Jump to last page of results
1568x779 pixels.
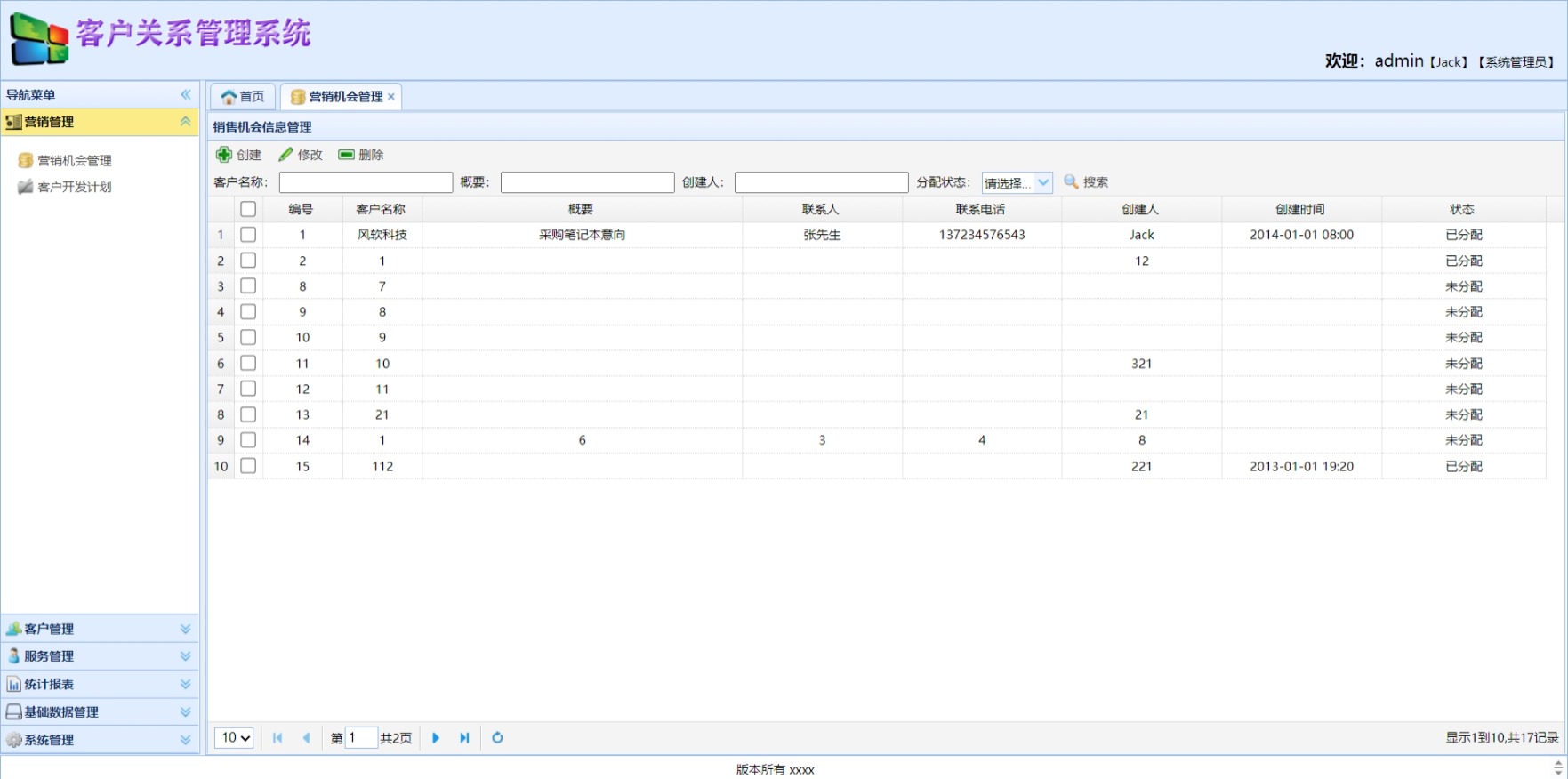464,738
